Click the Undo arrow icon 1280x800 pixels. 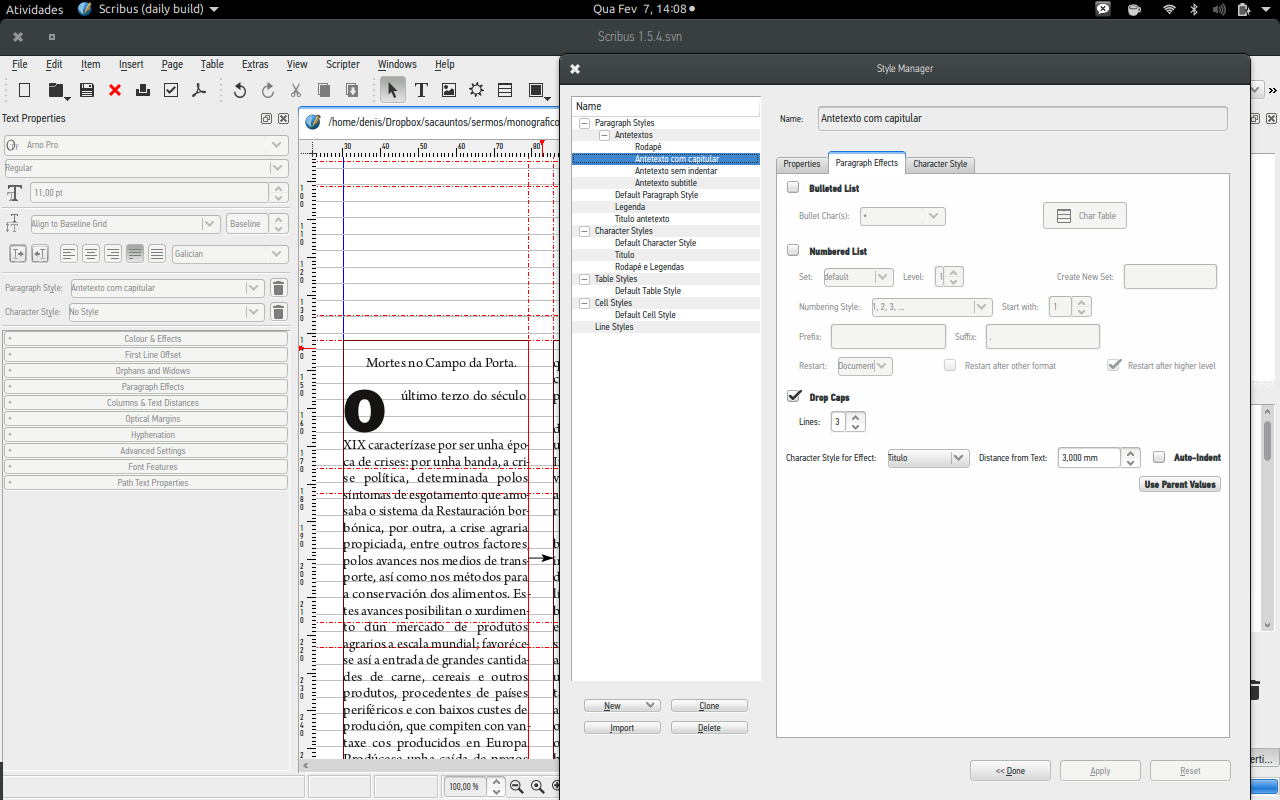240,90
